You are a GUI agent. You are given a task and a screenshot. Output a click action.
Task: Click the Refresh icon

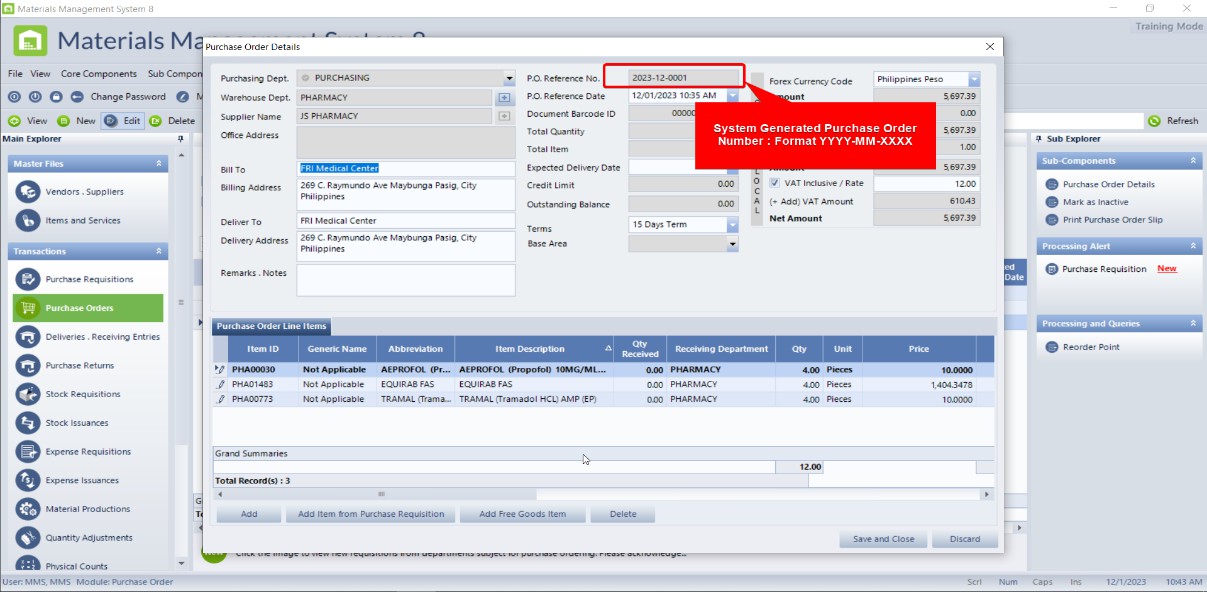tap(1155, 121)
